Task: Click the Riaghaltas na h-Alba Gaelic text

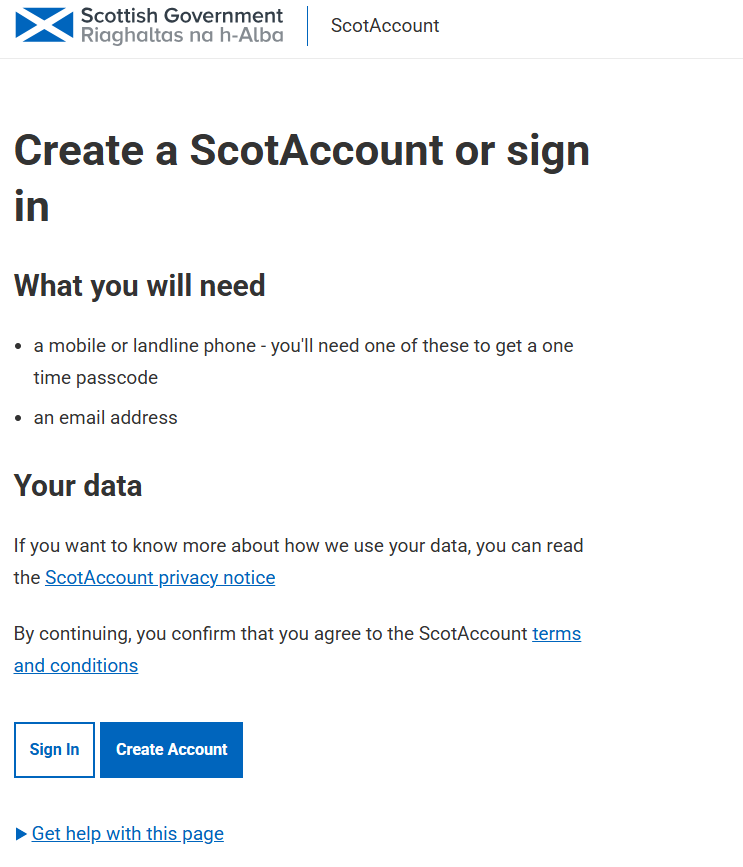Action: pyautogui.click(x=182, y=35)
